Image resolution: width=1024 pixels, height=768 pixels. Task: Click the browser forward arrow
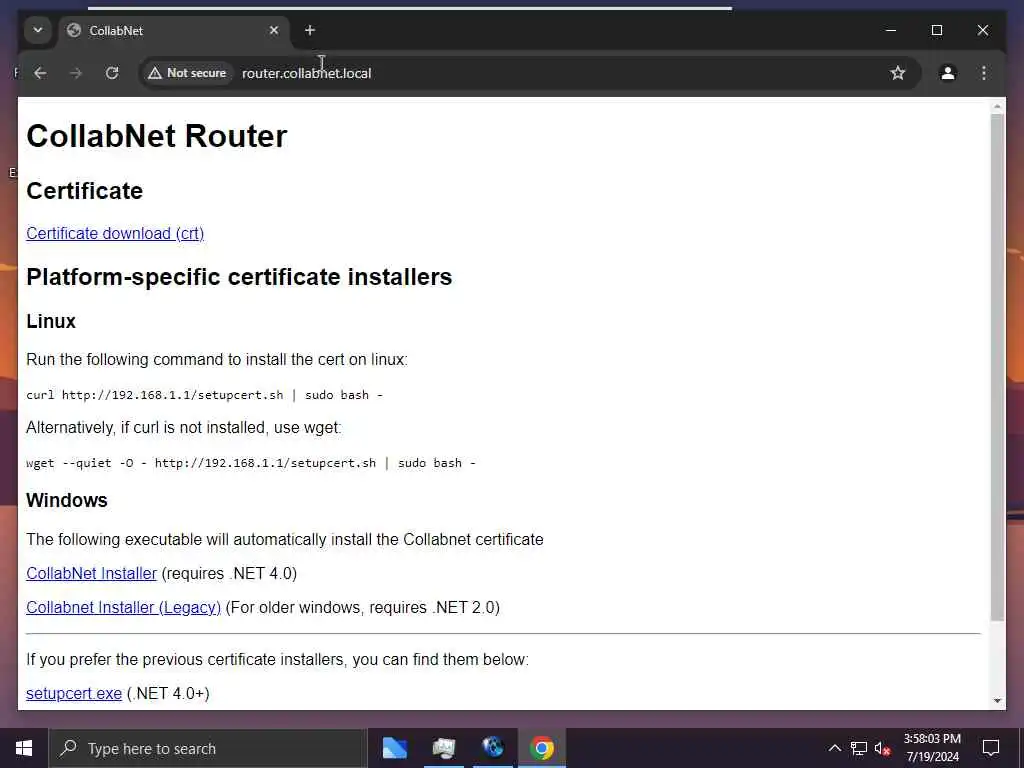click(76, 73)
